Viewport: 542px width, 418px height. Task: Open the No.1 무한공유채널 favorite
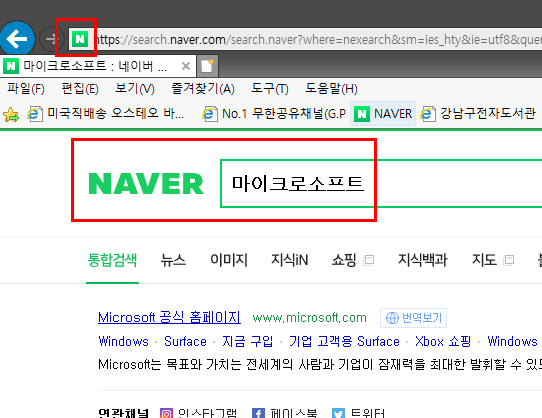[274, 113]
